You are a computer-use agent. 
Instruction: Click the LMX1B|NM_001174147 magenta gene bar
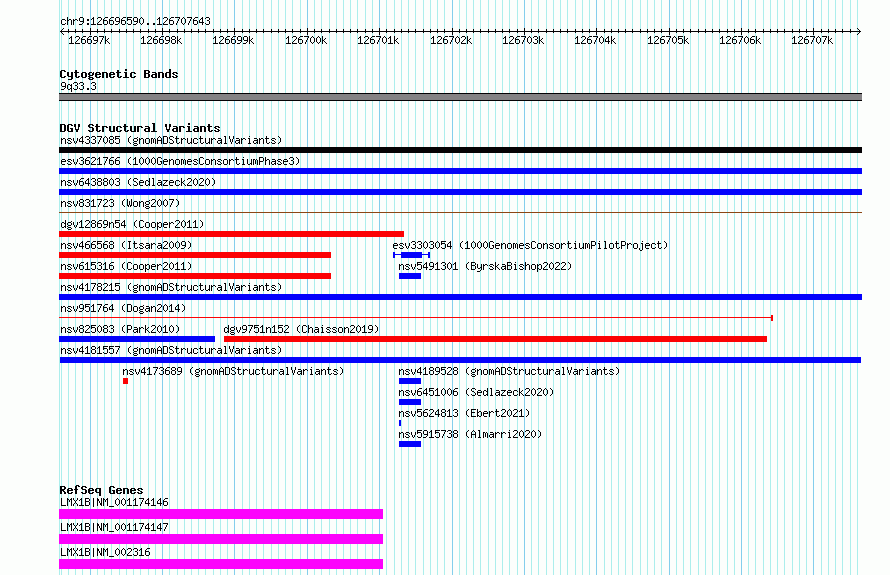pyautogui.click(x=221, y=539)
